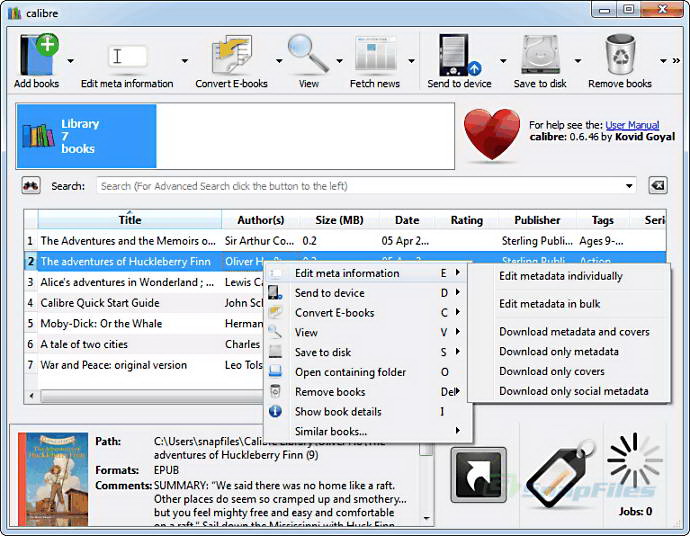This screenshot has height=536, width=690.
Task: Select Download only covers menu entry
Action: [551, 371]
